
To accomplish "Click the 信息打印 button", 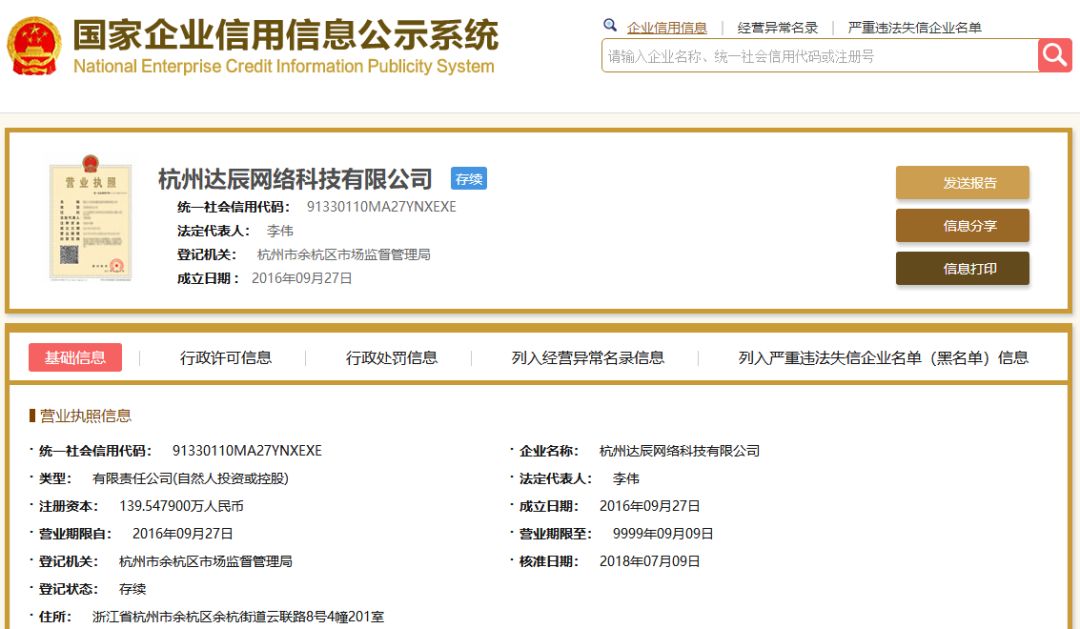I will [x=962, y=269].
